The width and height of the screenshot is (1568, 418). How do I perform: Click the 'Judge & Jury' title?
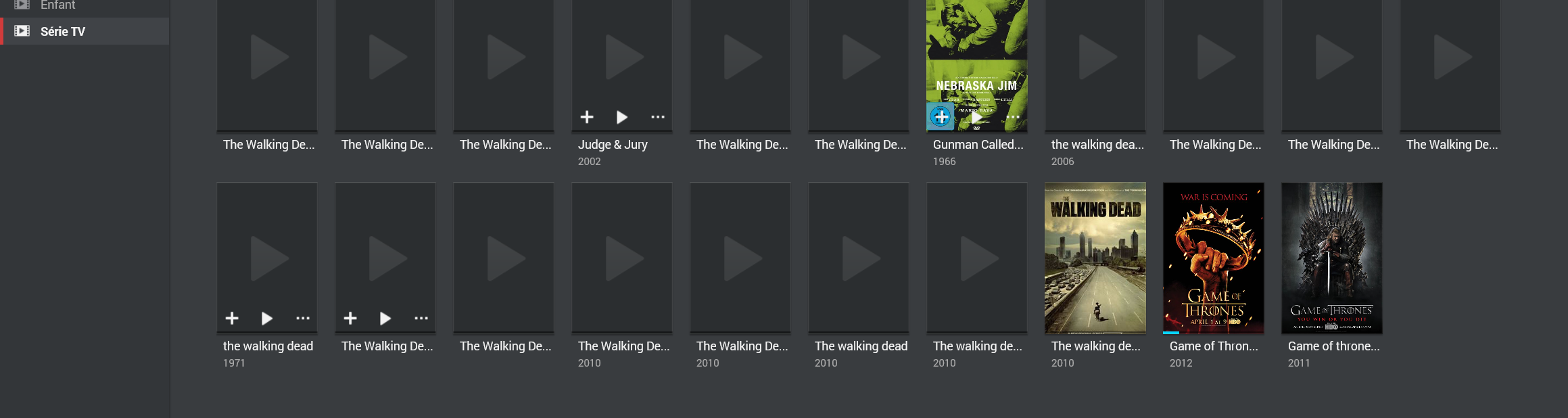pyautogui.click(x=613, y=144)
